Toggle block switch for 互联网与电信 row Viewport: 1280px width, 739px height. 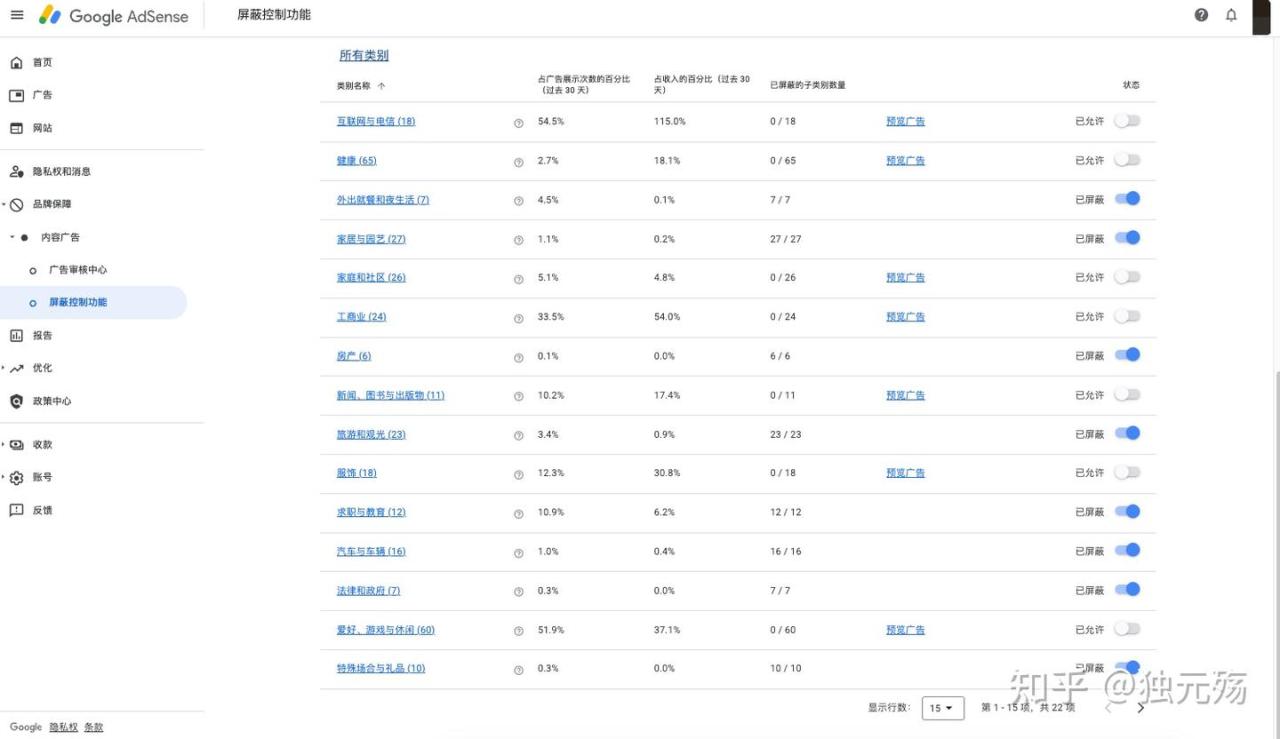click(x=1127, y=121)
